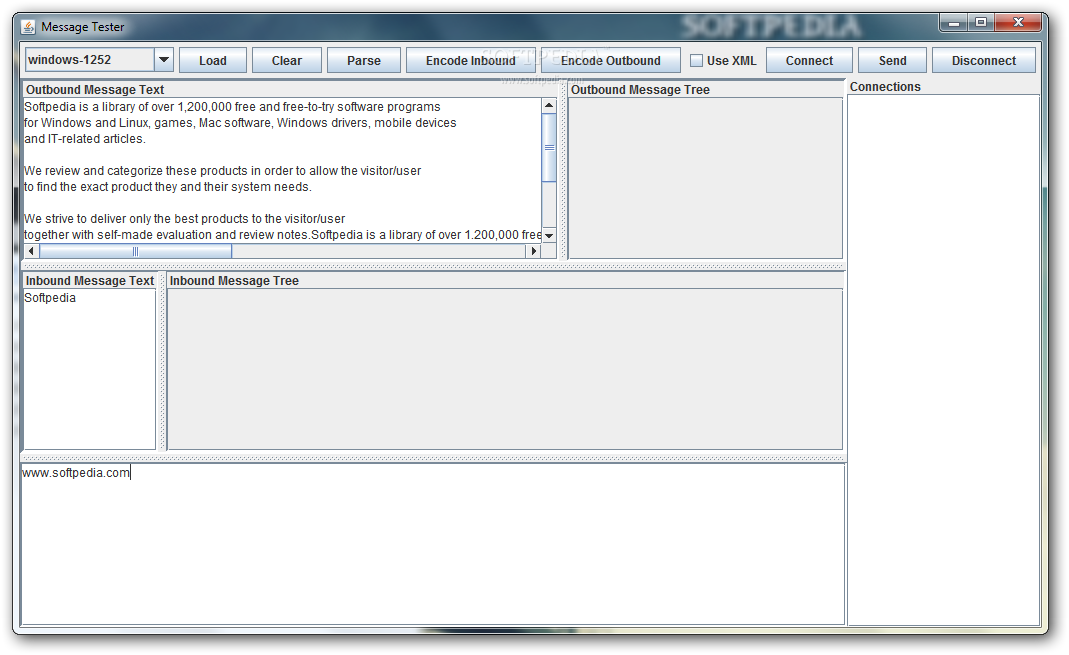
Task: Minimize the Message Tester window
Action: 954,22
